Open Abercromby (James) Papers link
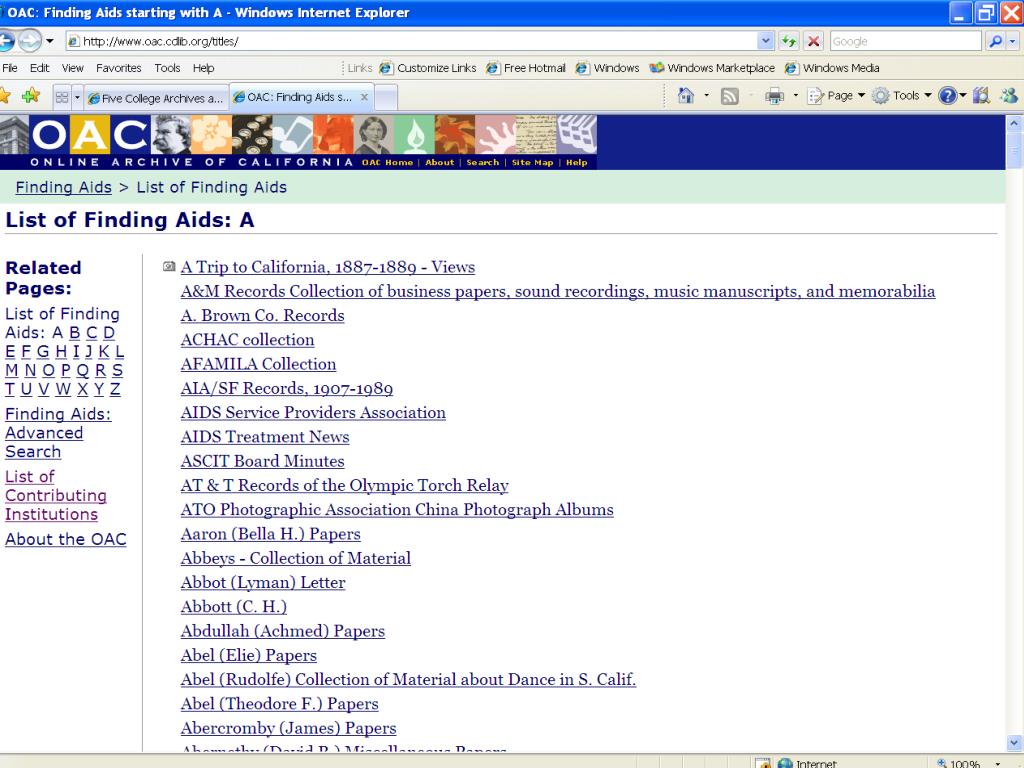 click(x=288, y=728)
